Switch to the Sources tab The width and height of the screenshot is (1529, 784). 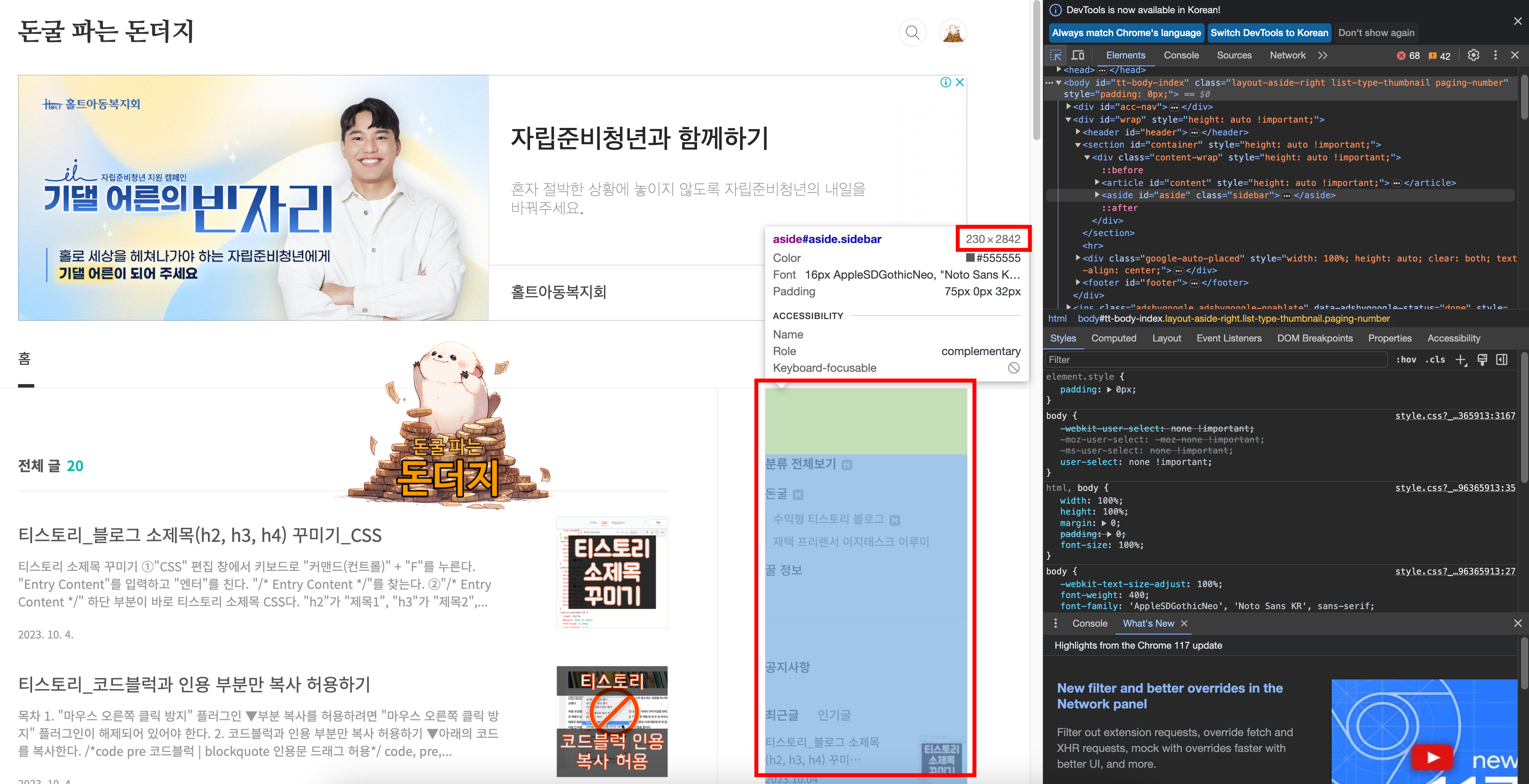(1234, 55)
